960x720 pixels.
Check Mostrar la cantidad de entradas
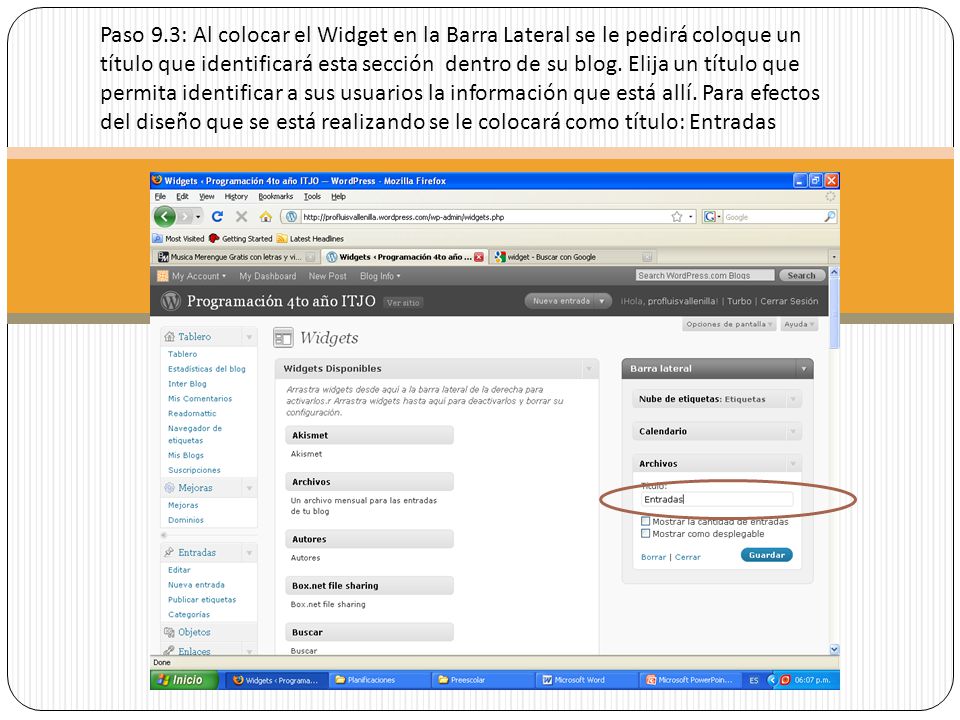tap(645, 522)
